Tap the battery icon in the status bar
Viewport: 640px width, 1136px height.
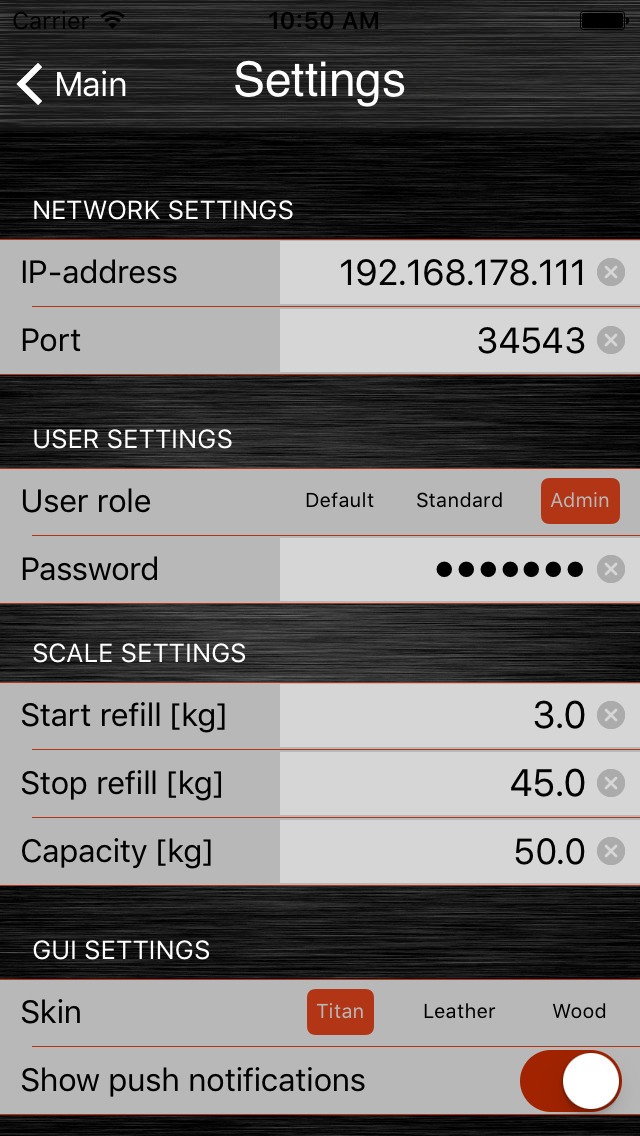click(603, 20)
